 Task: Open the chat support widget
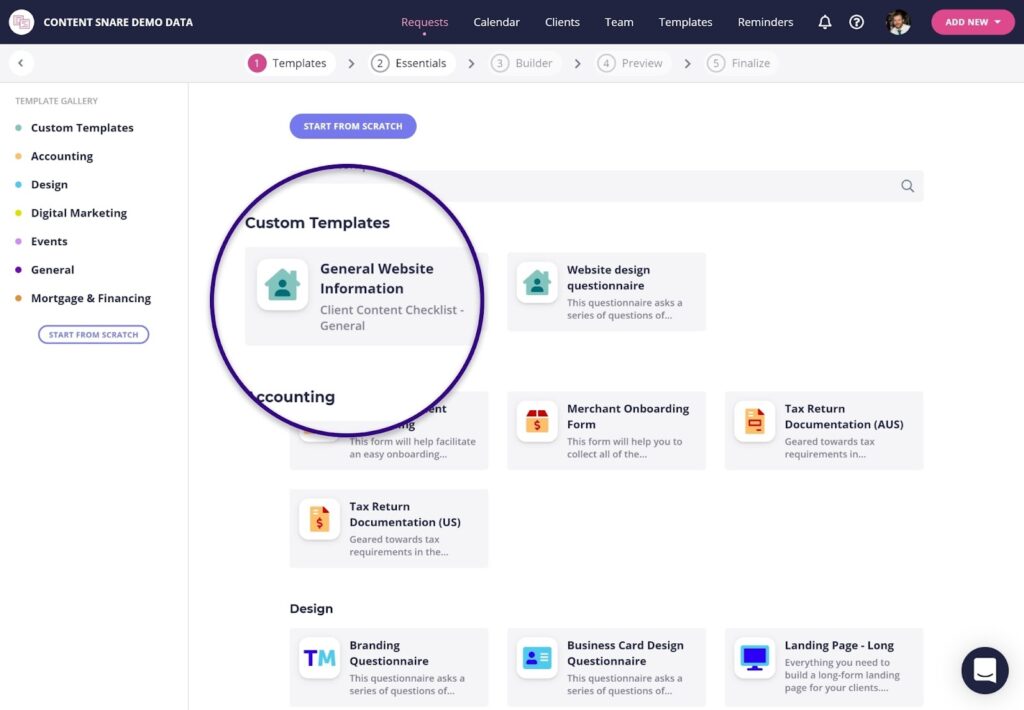tap(984, 670)
